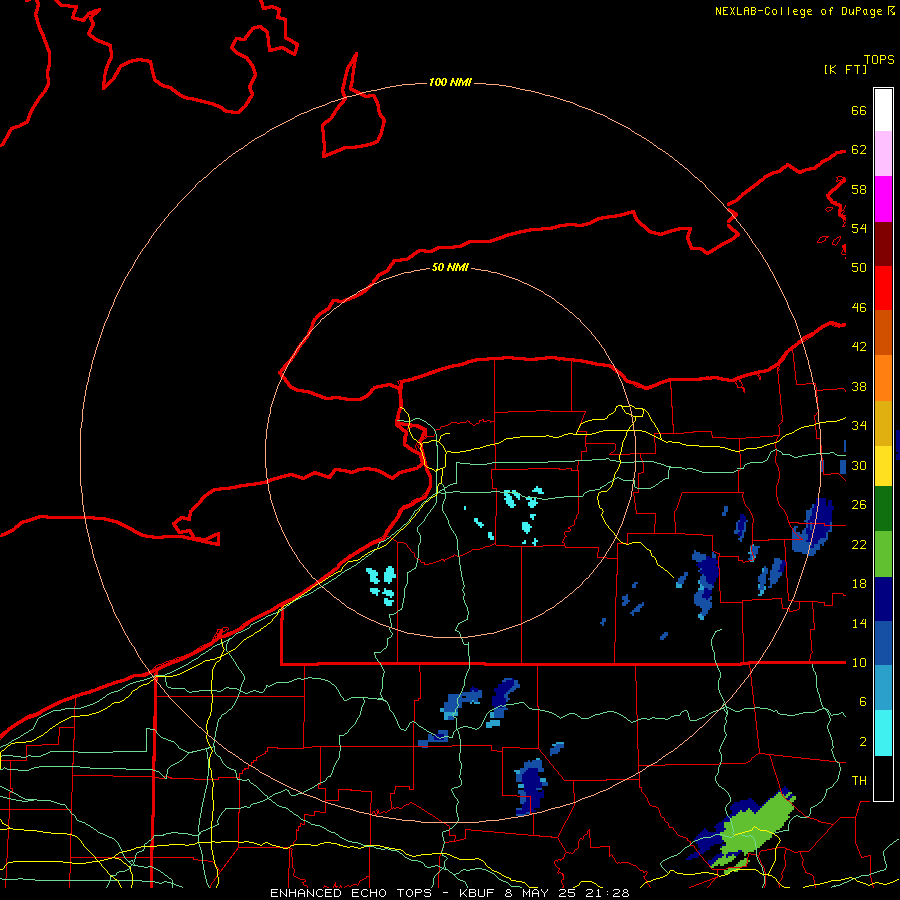Click the 30 value on the scale

859,465
